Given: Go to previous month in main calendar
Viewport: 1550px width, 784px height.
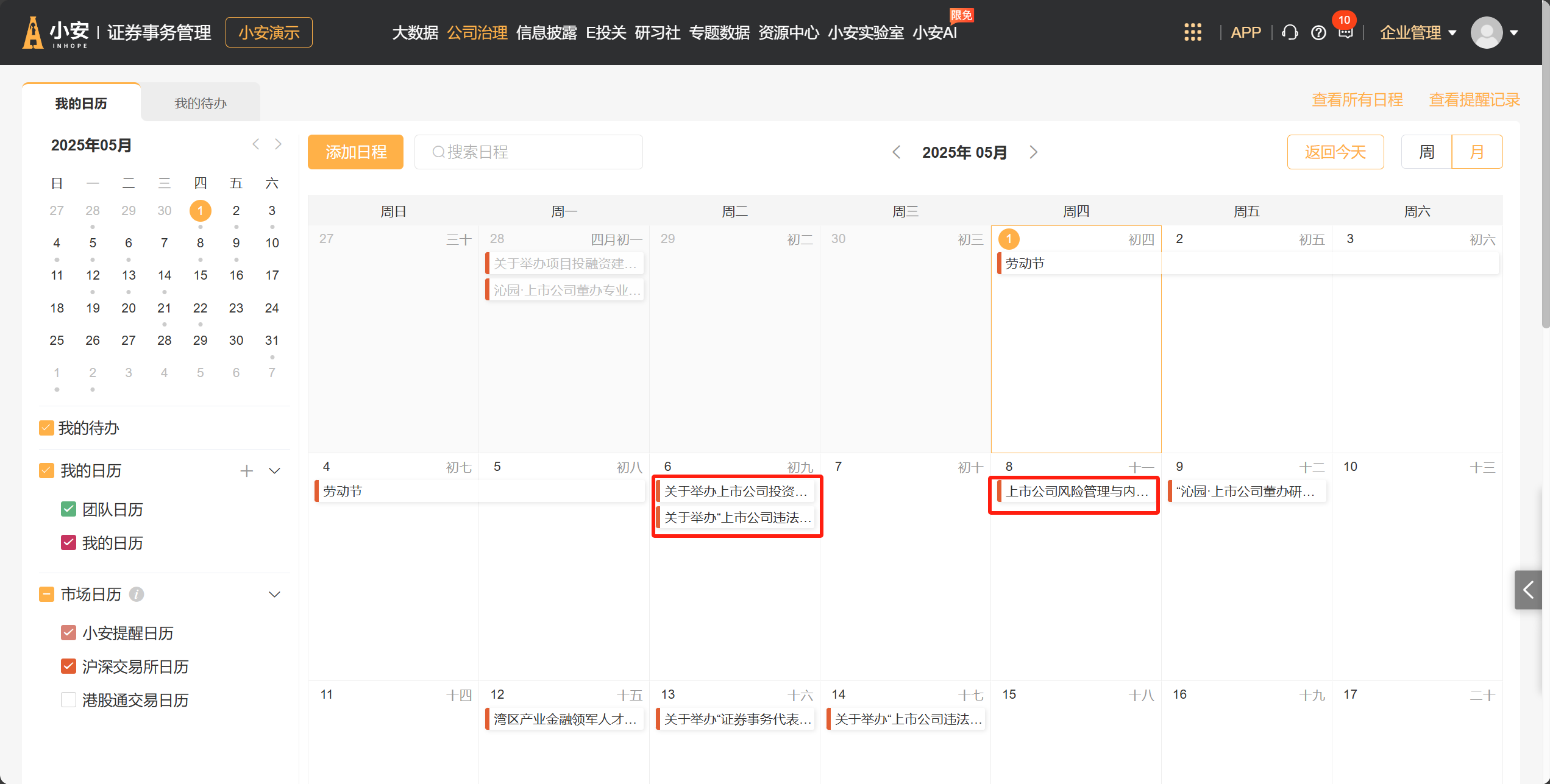Looking at the screenshot, I should (x=896, y=152).
